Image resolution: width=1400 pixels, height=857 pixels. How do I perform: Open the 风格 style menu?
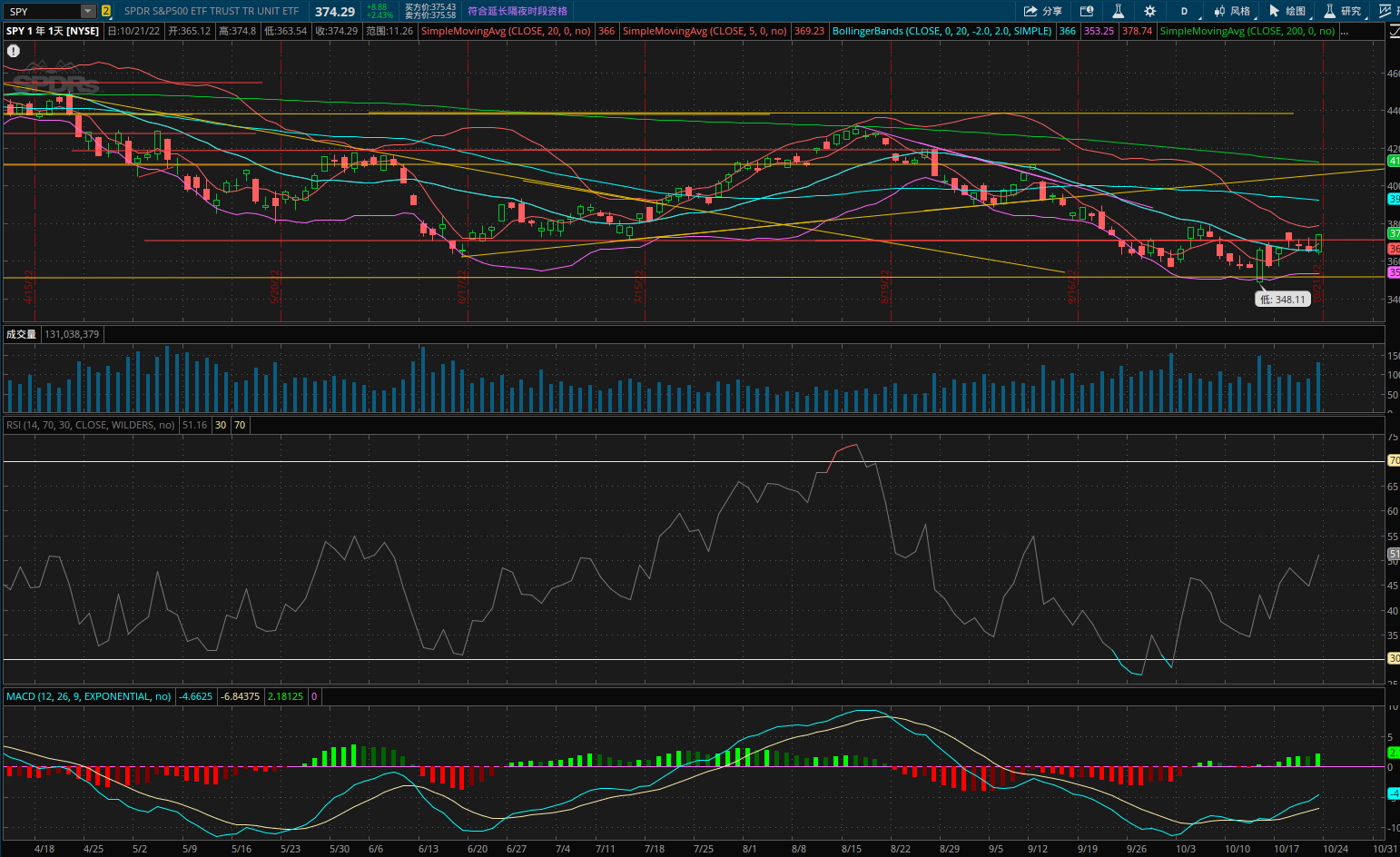click(x=1232, y=11)
